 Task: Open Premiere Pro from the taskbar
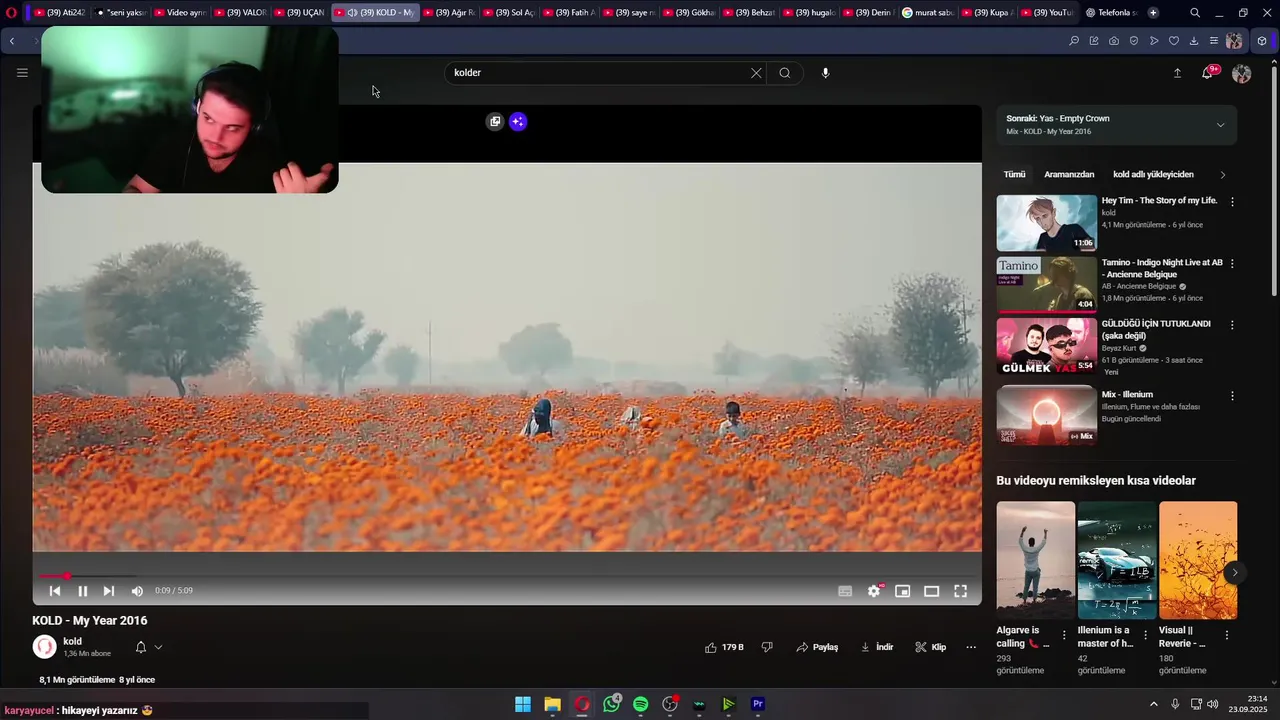coord(758,704)
